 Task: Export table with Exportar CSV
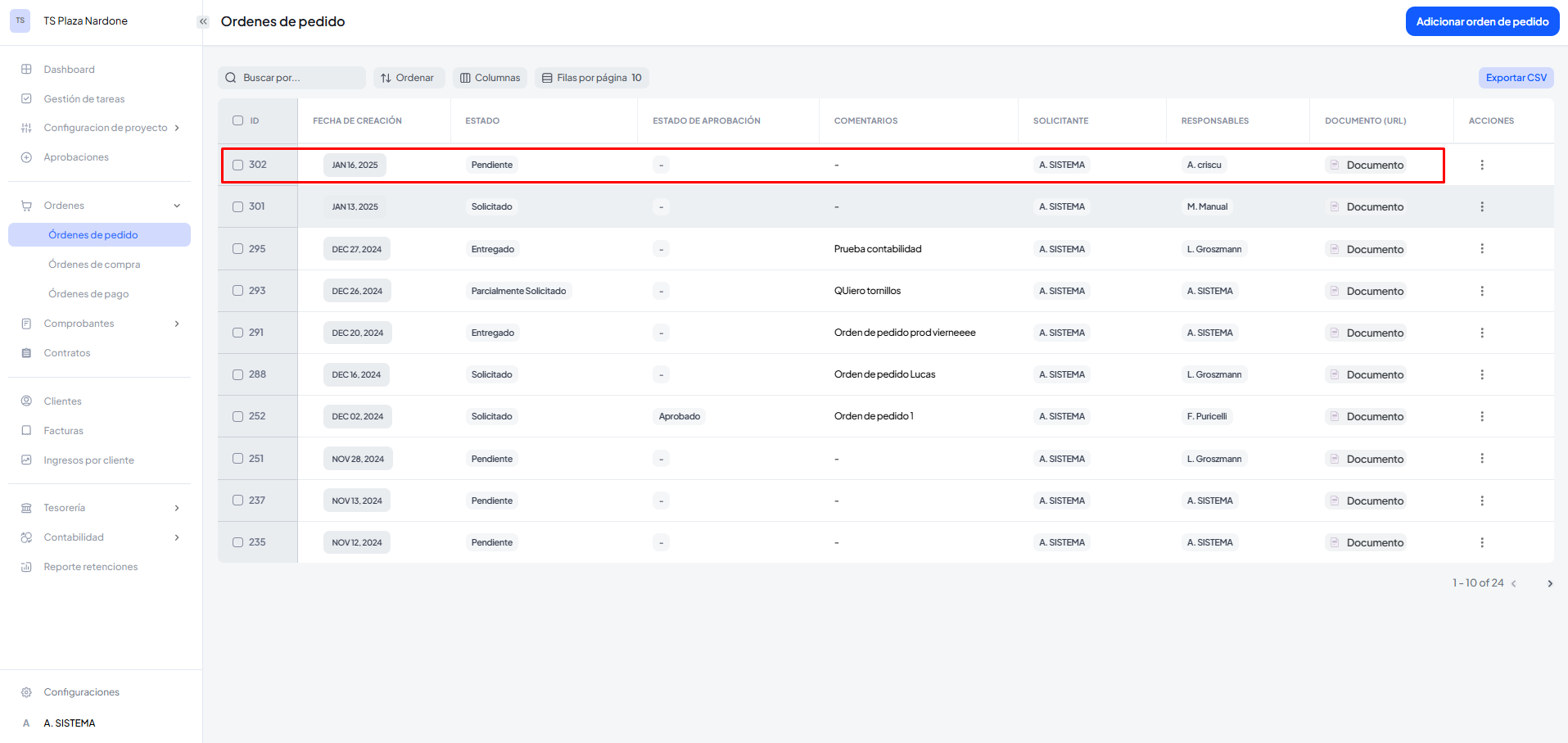point(1516,78)
